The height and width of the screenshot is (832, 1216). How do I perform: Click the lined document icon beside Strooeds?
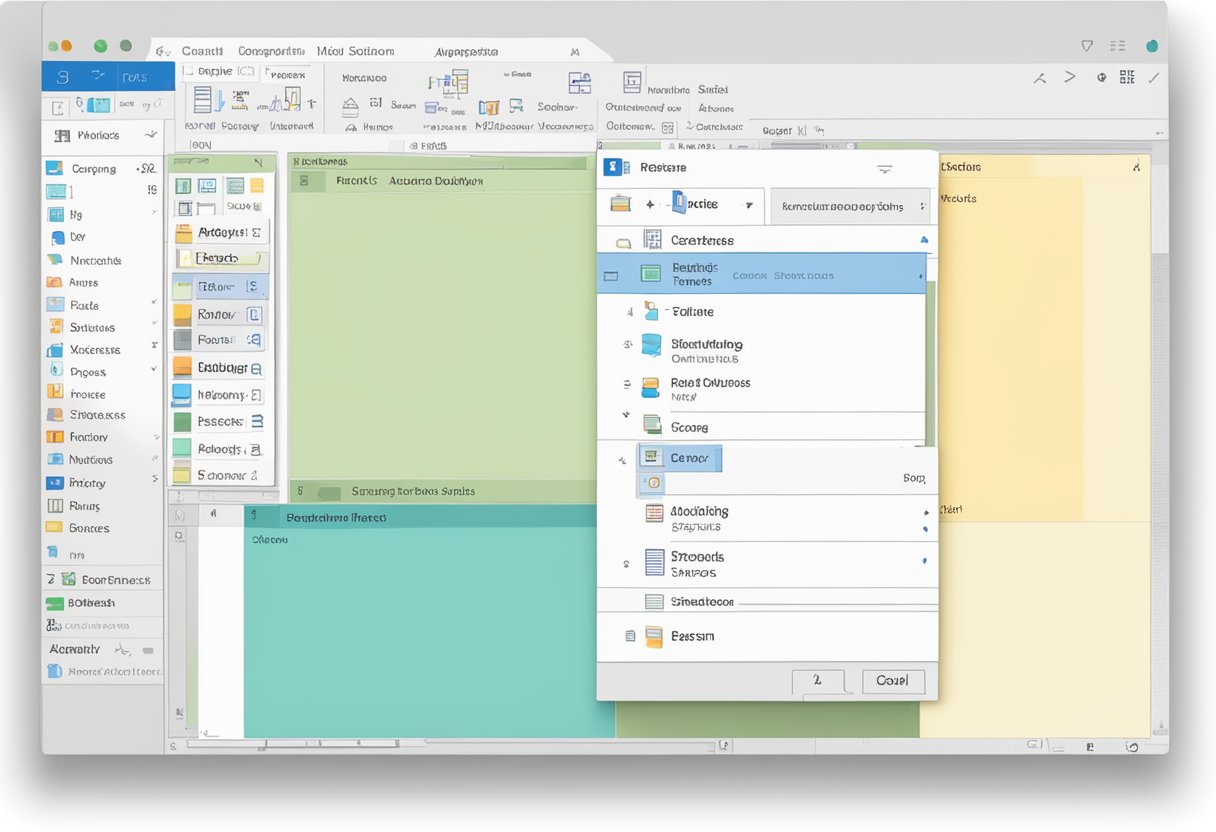pyautogui.click(x=654, y=563)
